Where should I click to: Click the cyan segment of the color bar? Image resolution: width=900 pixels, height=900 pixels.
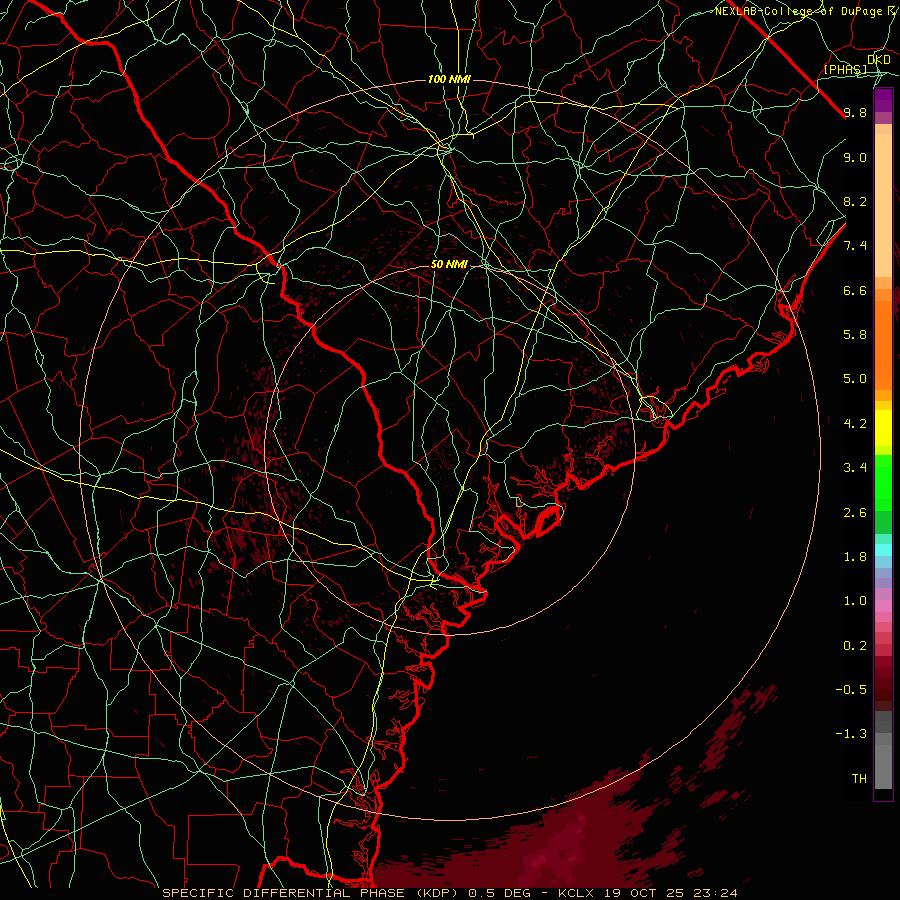coord(883,550)
